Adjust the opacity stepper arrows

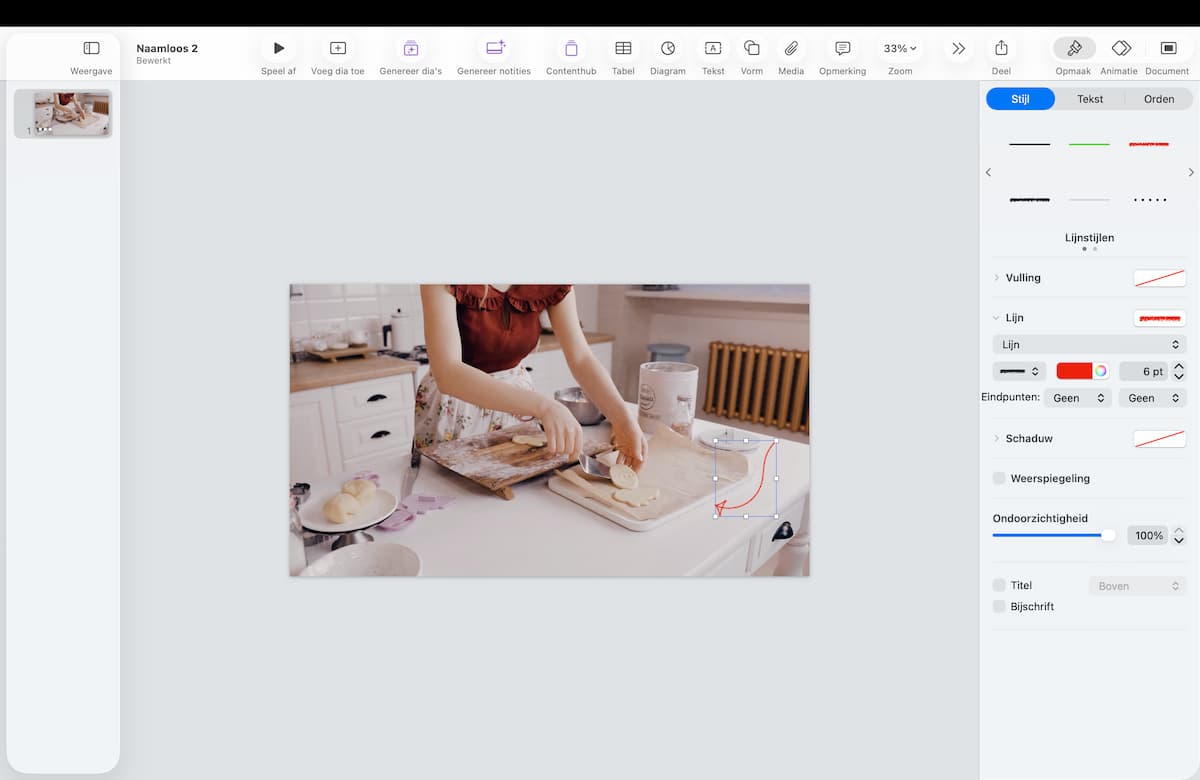click(1179, 535)
